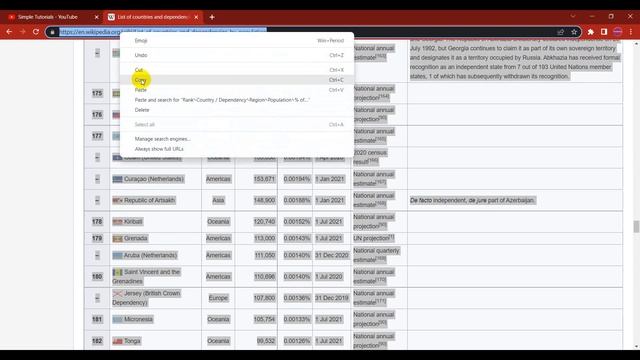
Task: Click Grenada flag icon
Action: [x=118, y=238]
